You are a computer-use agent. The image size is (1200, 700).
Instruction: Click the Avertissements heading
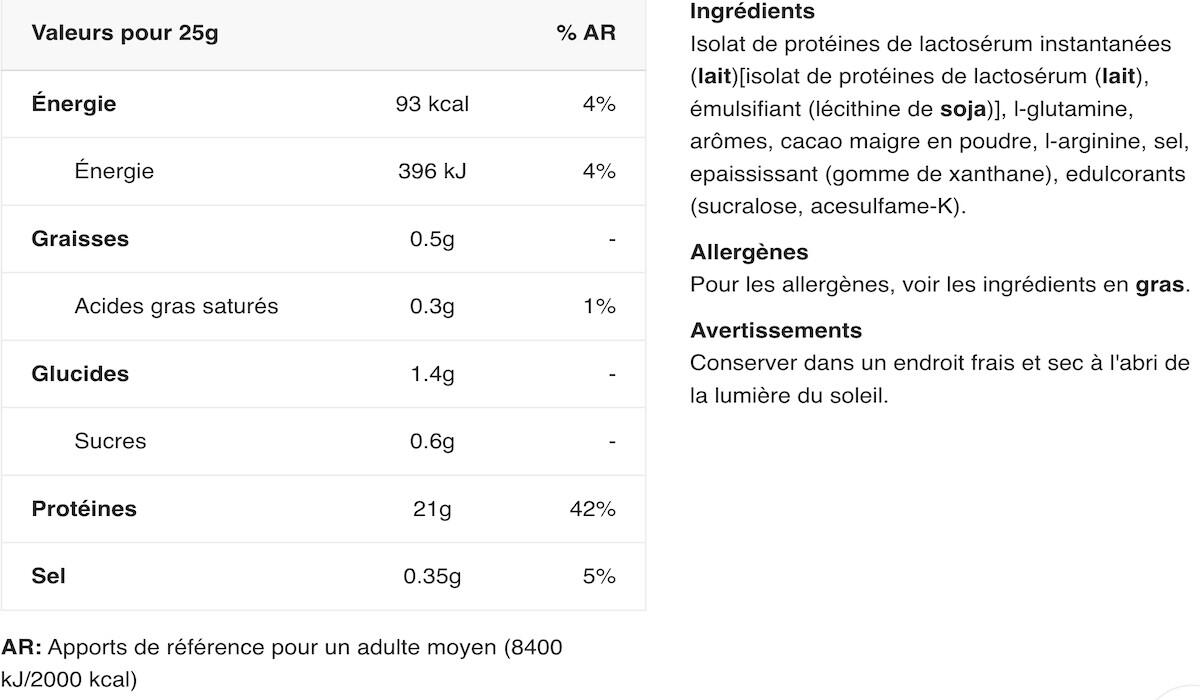[x=775, y=330]
